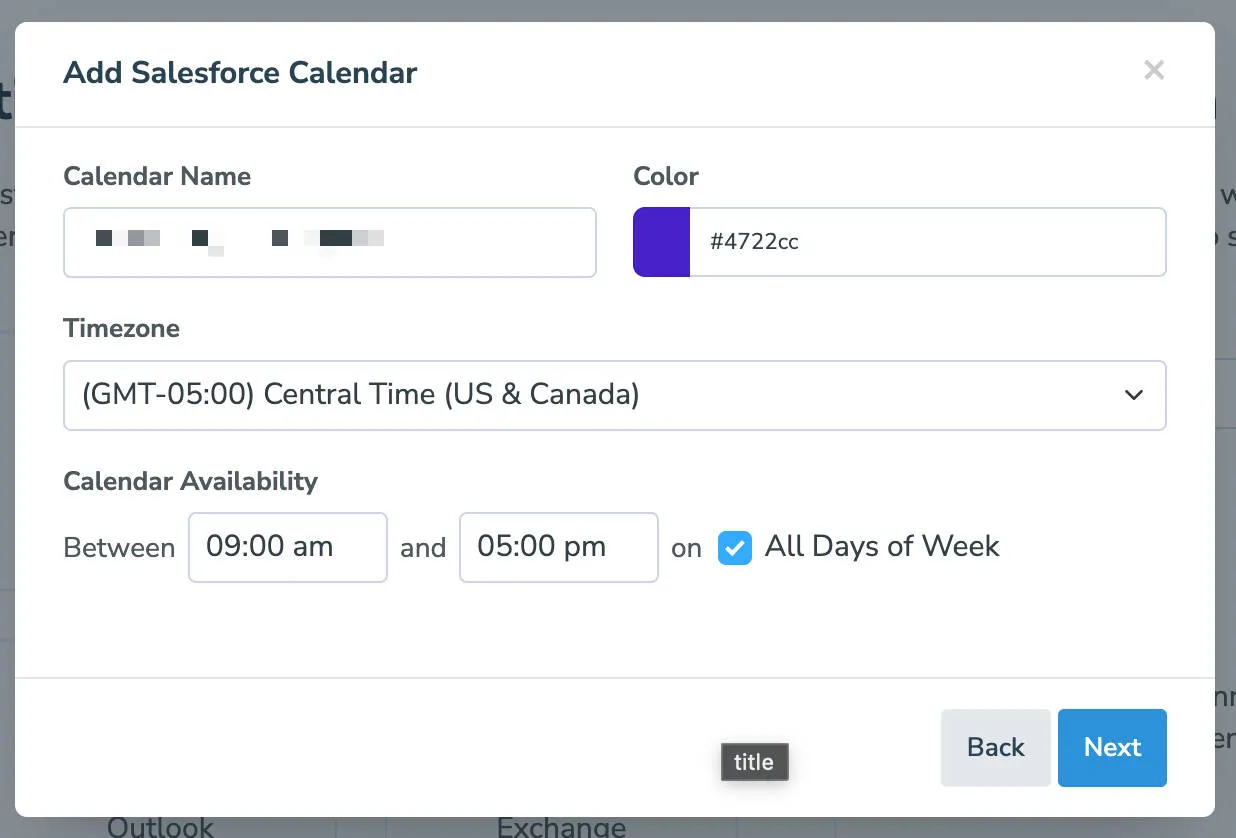Image resolution: width=1236 pixels, height=838 pixels.
Task: Click the Timezone label above the selector
Action: click(121, 328)
